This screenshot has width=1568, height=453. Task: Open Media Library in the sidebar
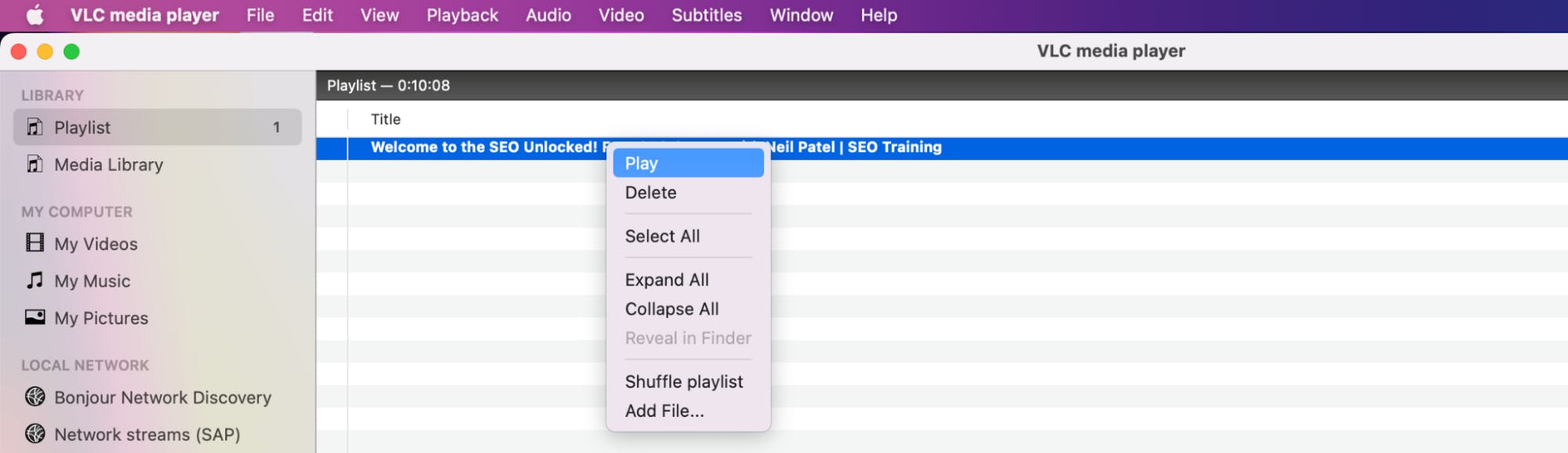(158, 165)
